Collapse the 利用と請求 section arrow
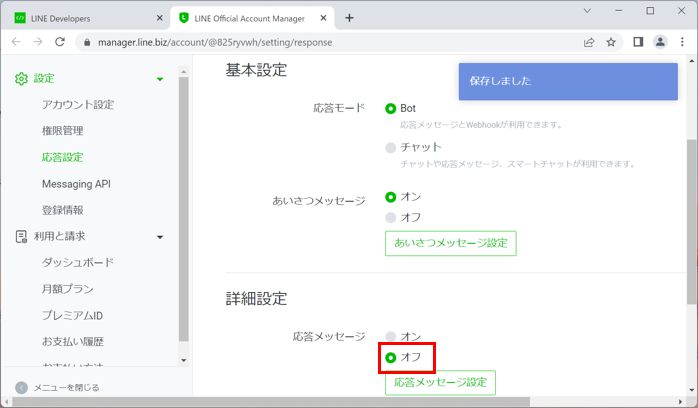Screen dimensions: 698x408 (160, 237)
